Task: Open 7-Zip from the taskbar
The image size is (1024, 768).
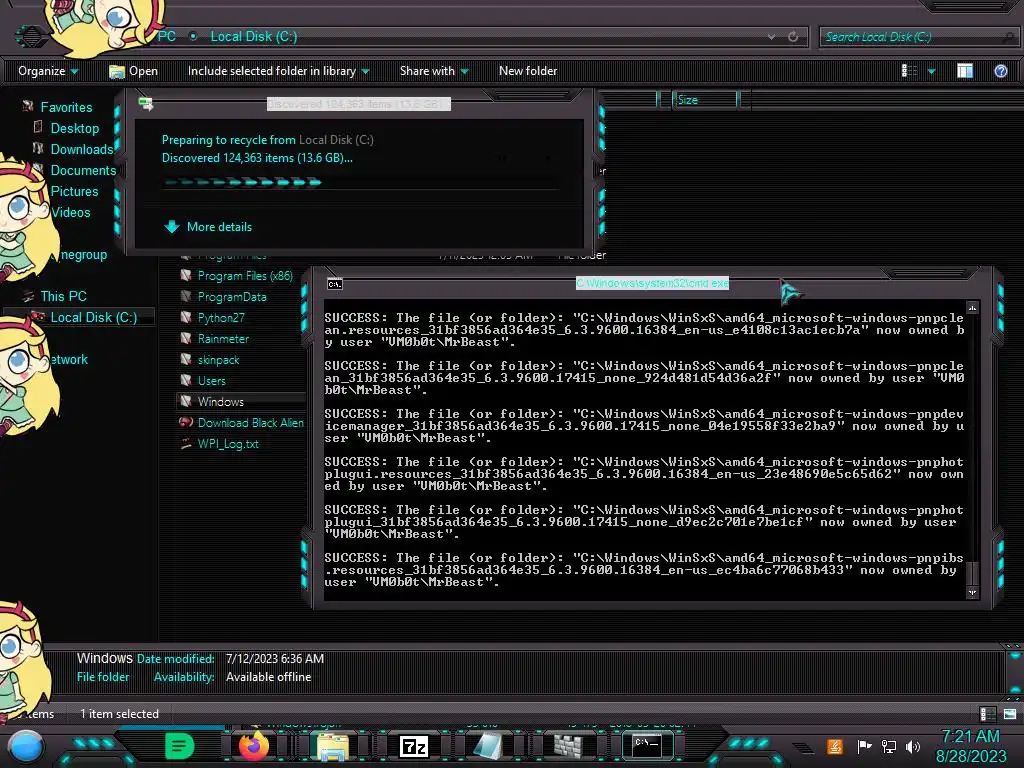Action: tap(413, 746)
